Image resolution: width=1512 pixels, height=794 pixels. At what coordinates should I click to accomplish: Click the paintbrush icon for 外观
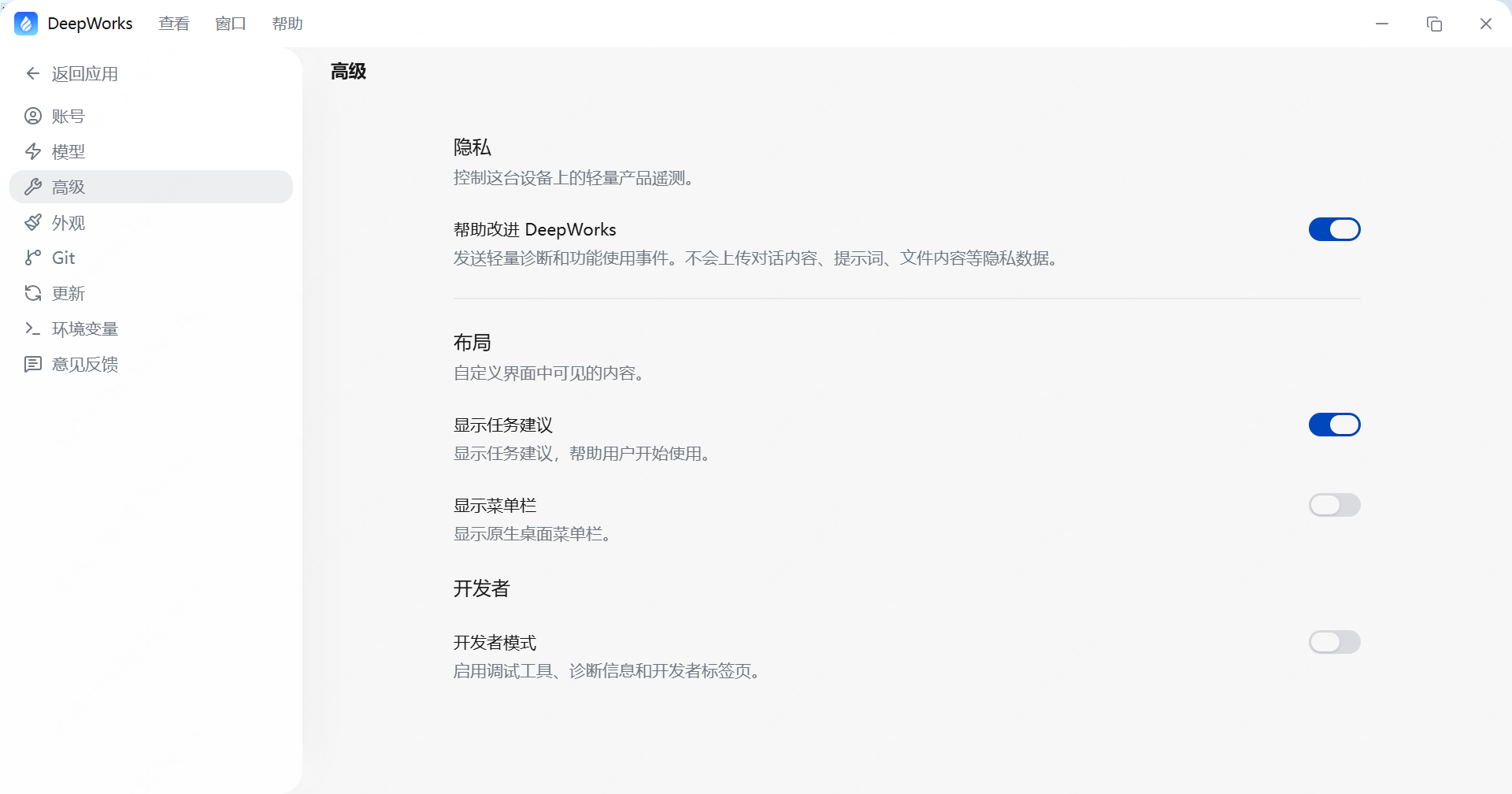(x=33, y=222)
